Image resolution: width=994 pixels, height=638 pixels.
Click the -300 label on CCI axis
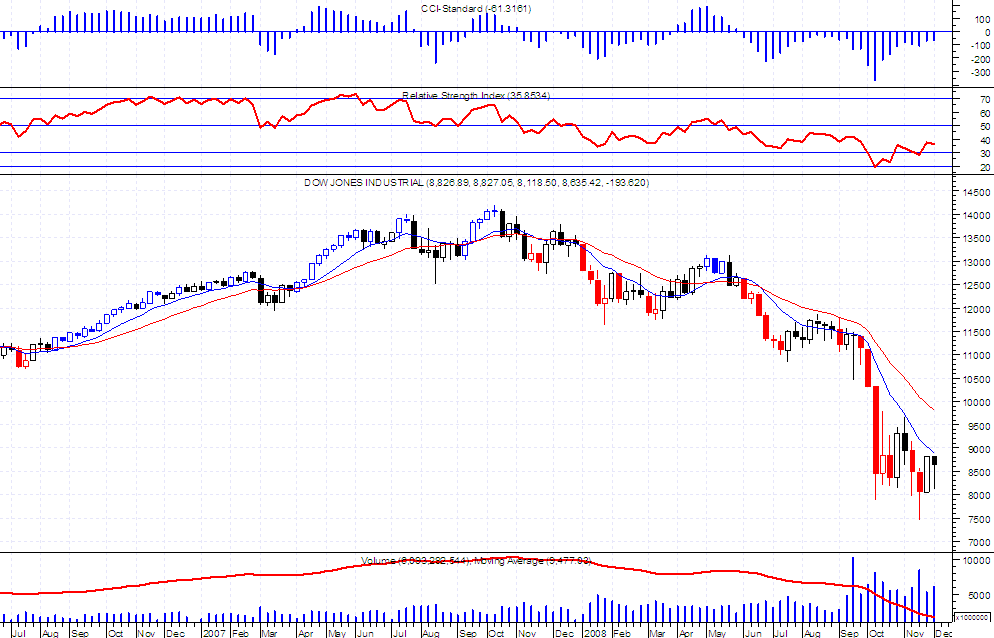(981, 74)
